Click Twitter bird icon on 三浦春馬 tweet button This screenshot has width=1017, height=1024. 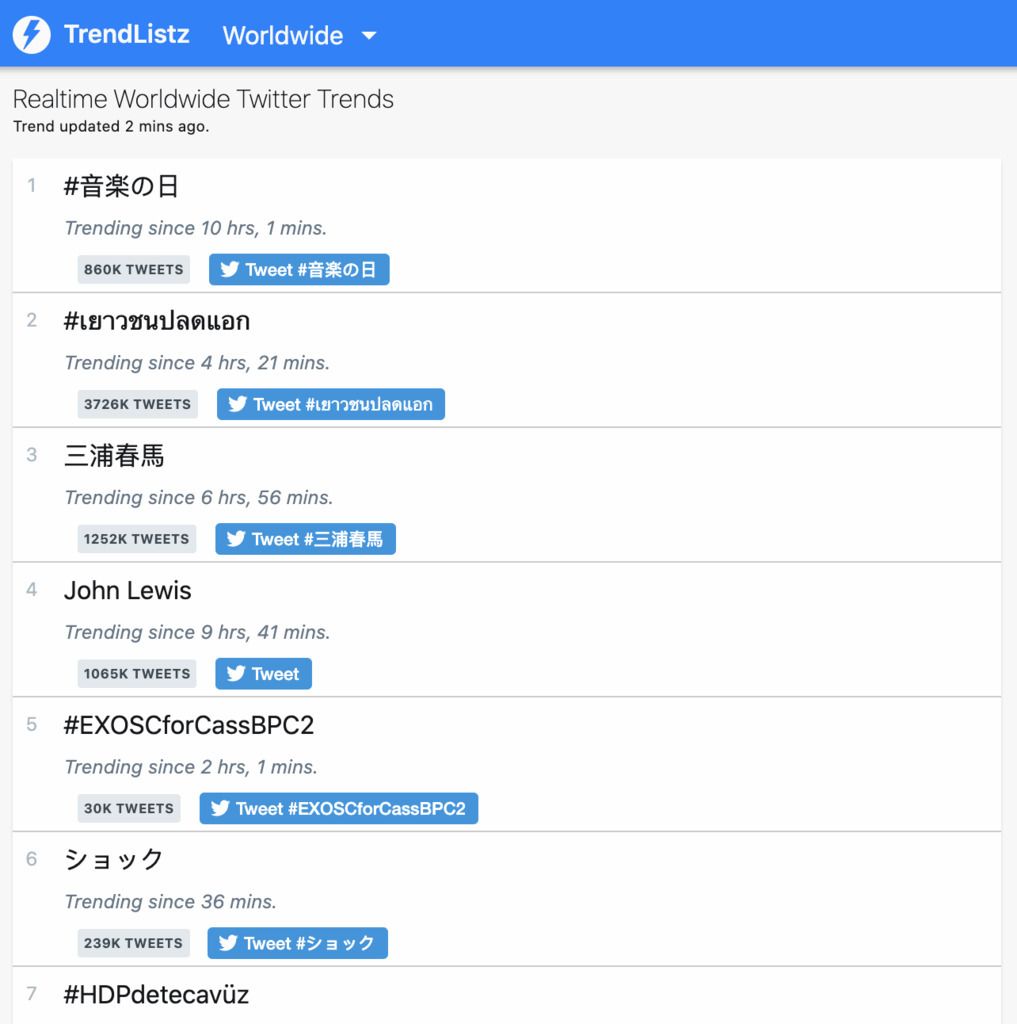[x=236, y=539]
